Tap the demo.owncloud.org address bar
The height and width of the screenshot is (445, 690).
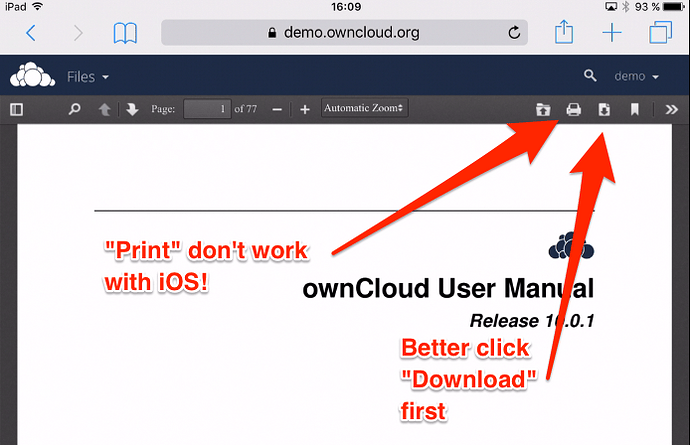click(344, 33)
